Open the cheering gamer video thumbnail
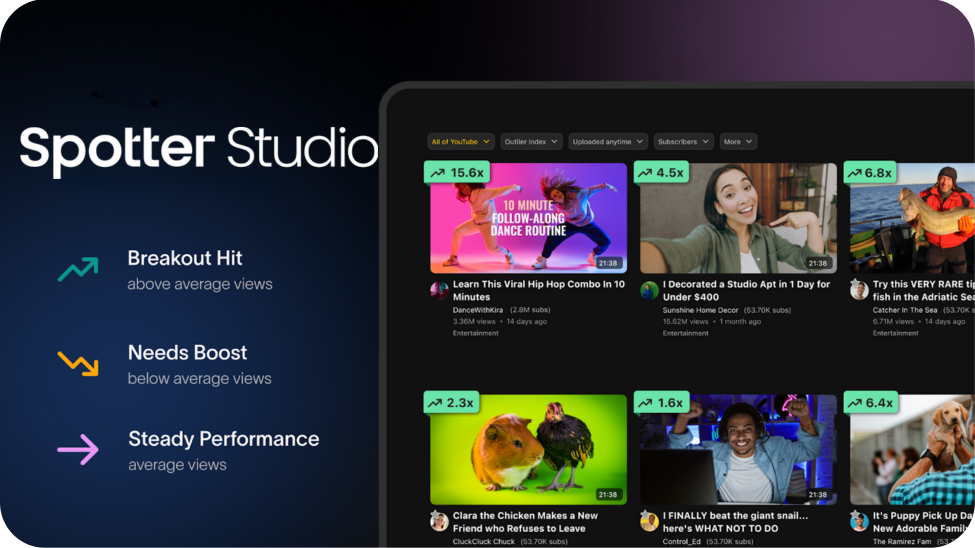Image resolution: width=975 pixels, height=548 pixels. 738,449
